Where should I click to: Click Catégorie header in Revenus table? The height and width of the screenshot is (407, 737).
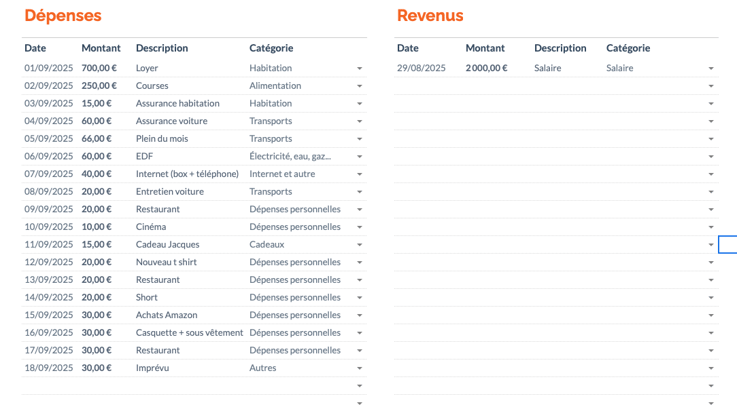628,48
